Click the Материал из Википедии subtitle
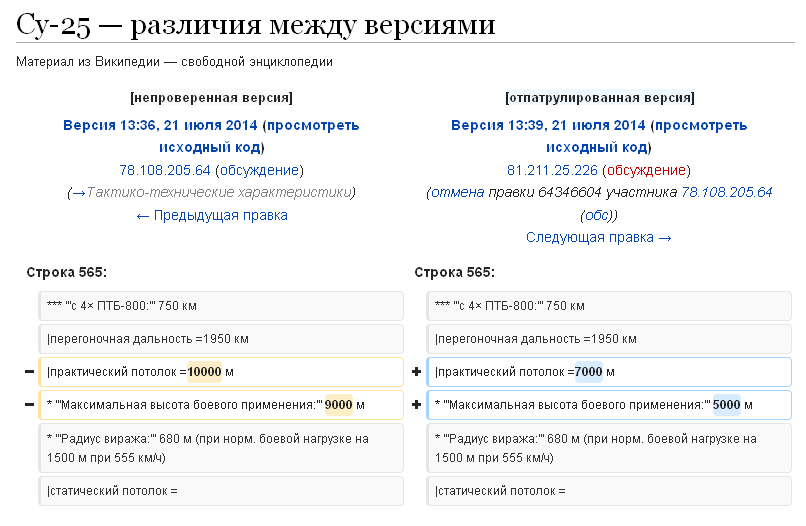The height and width of the screenshot is (526, 806). click(x=174, y=62)
